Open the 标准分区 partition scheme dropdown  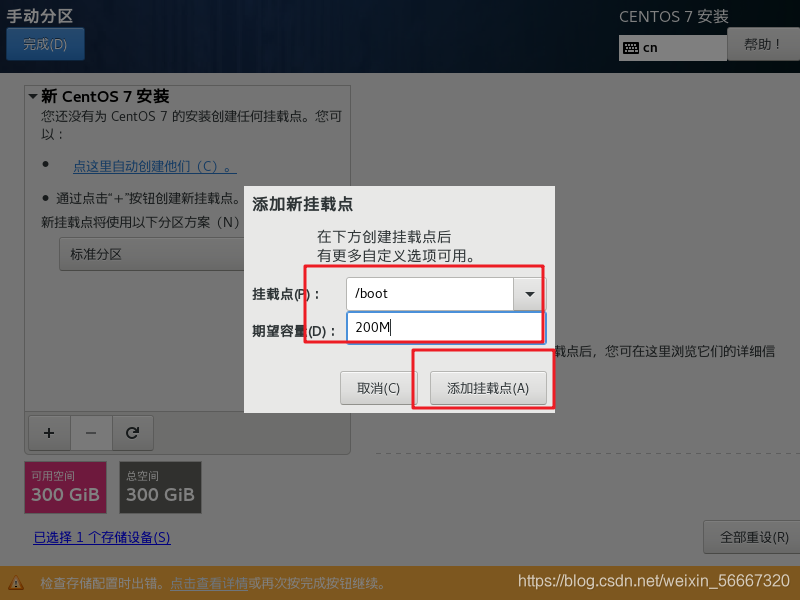pos(152,254)
